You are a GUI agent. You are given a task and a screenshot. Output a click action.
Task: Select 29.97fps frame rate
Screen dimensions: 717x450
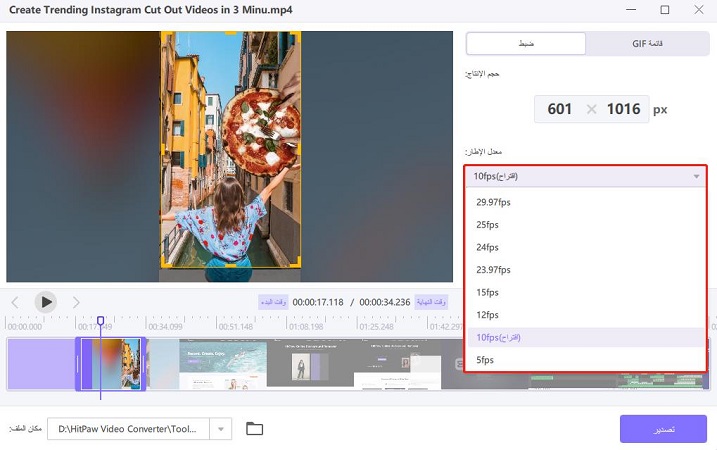point(586,202)
